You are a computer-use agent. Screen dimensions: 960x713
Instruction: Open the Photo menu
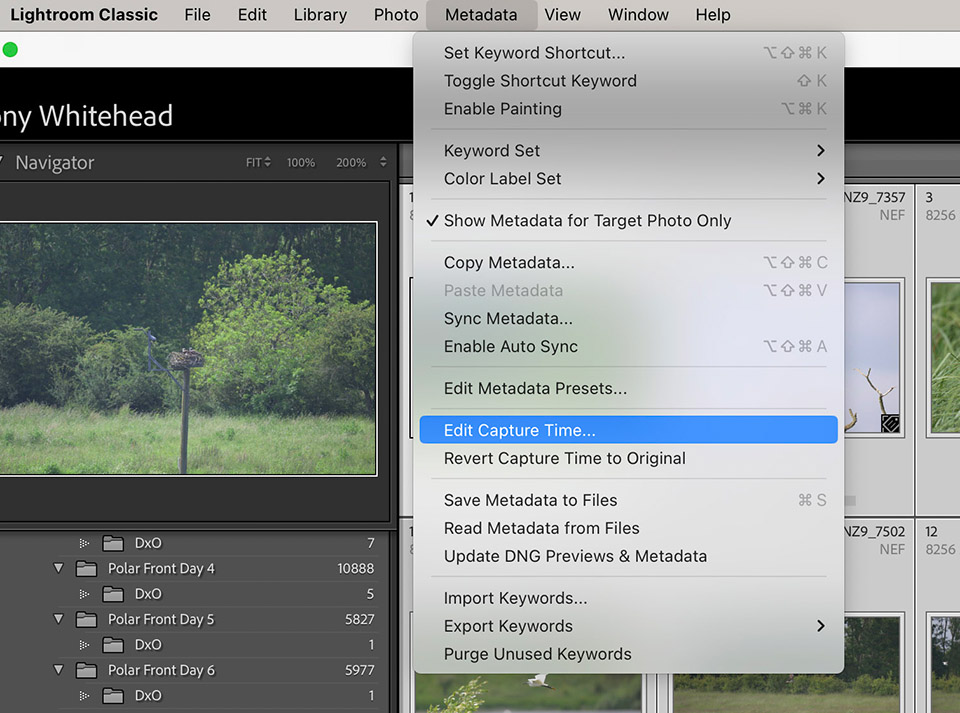coord(396,15)
